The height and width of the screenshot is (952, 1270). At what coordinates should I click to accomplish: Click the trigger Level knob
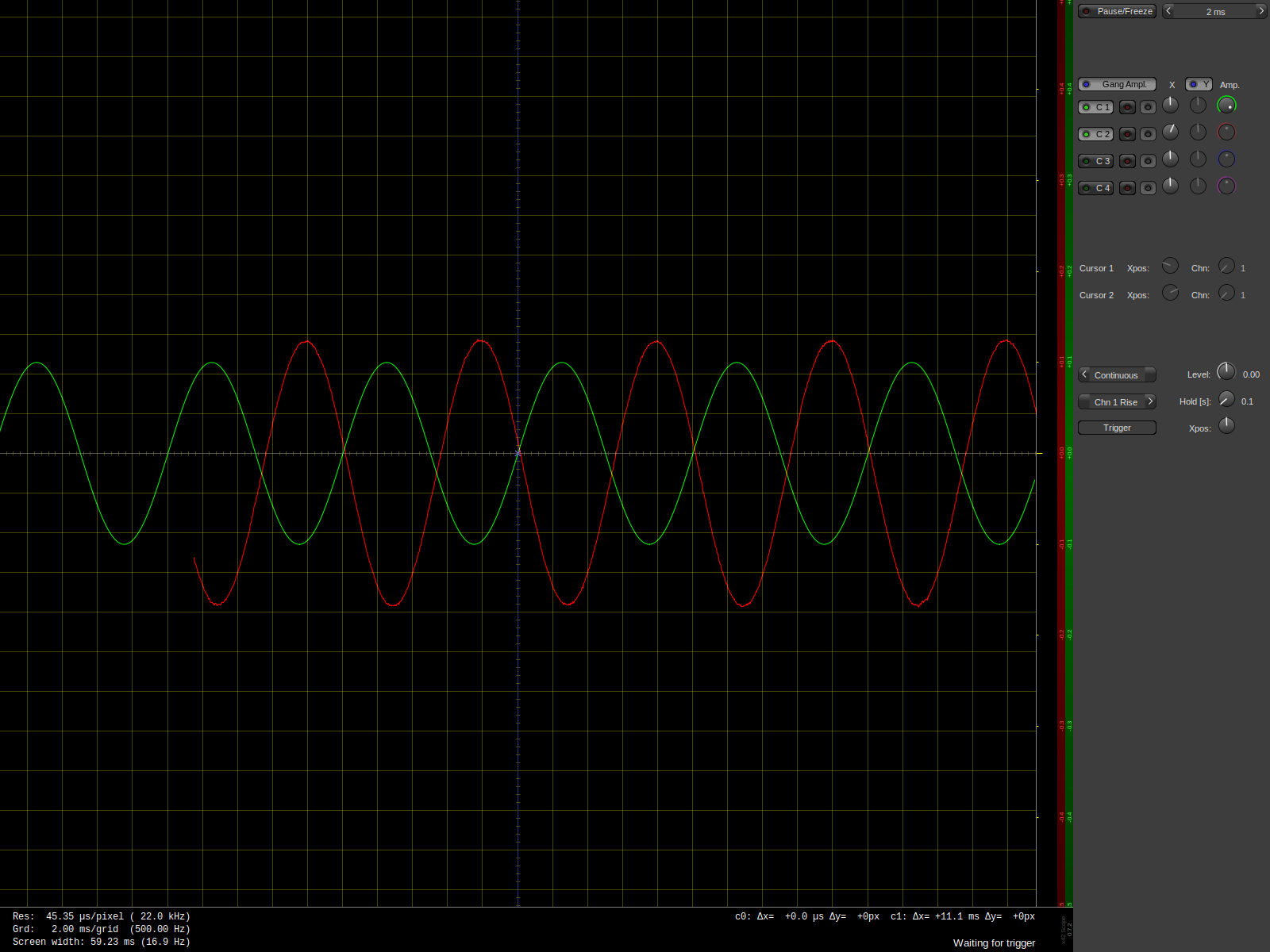click(1227, 371)
